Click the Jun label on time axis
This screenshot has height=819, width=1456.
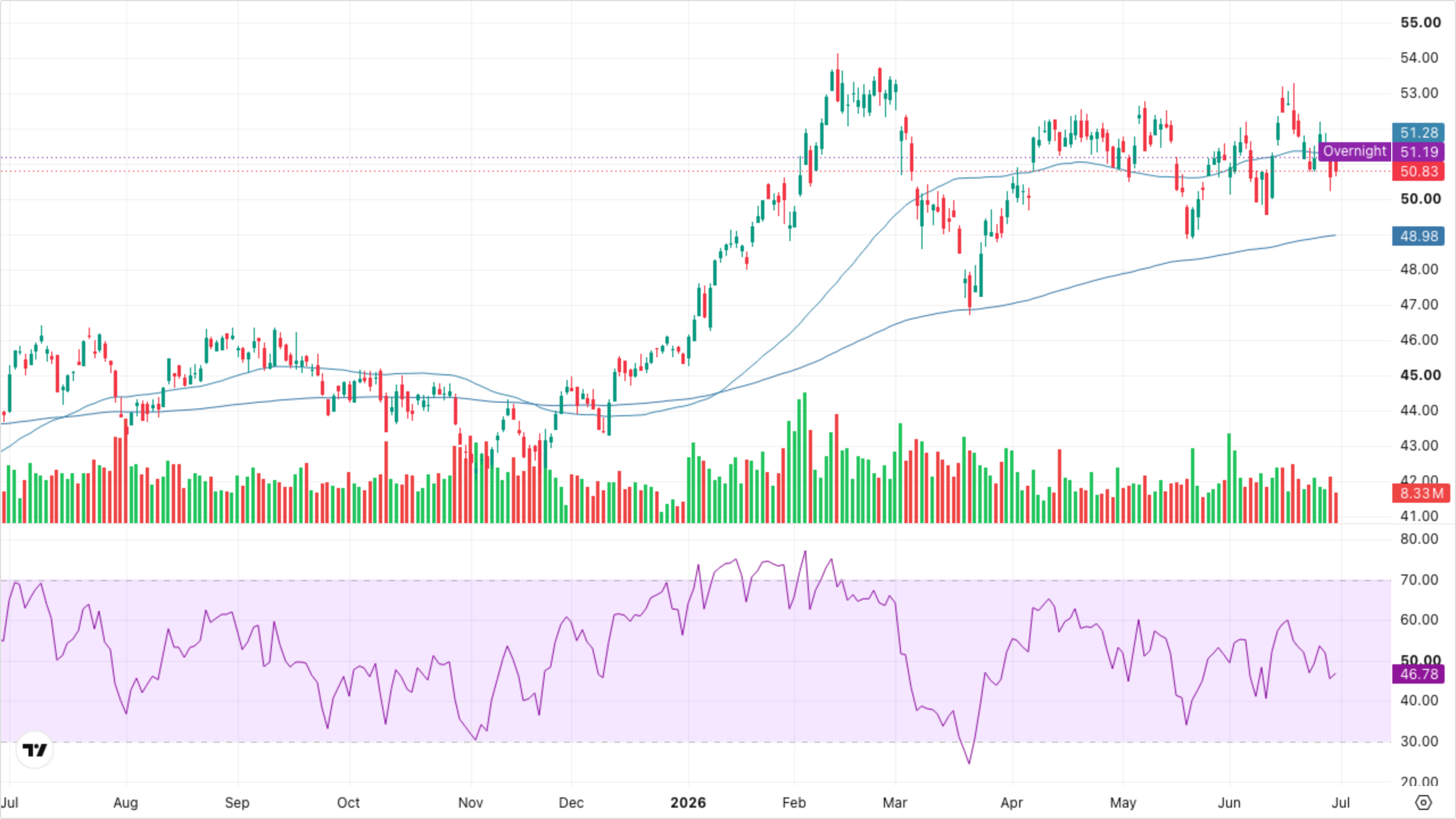[1229, 803]
